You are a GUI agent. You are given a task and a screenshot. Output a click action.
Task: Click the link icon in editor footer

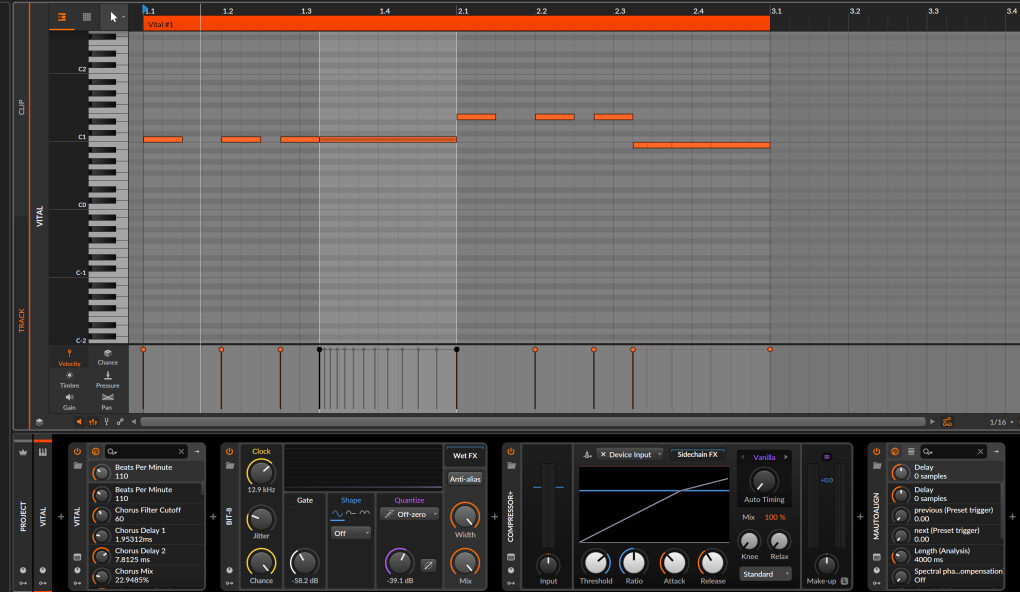pos(120,422)
